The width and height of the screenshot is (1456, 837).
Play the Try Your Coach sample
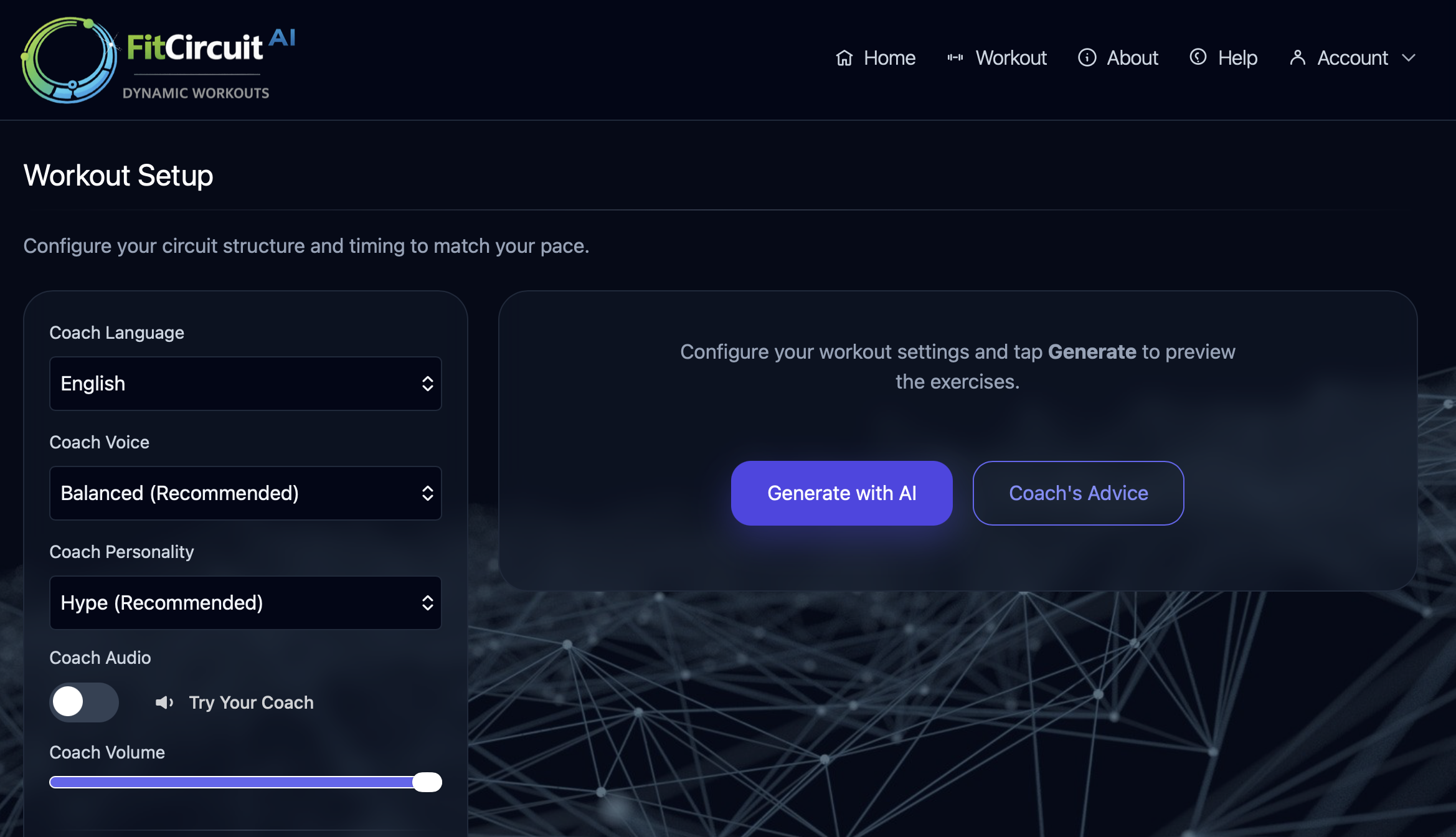pyautogui.click(x=251, y=702)
